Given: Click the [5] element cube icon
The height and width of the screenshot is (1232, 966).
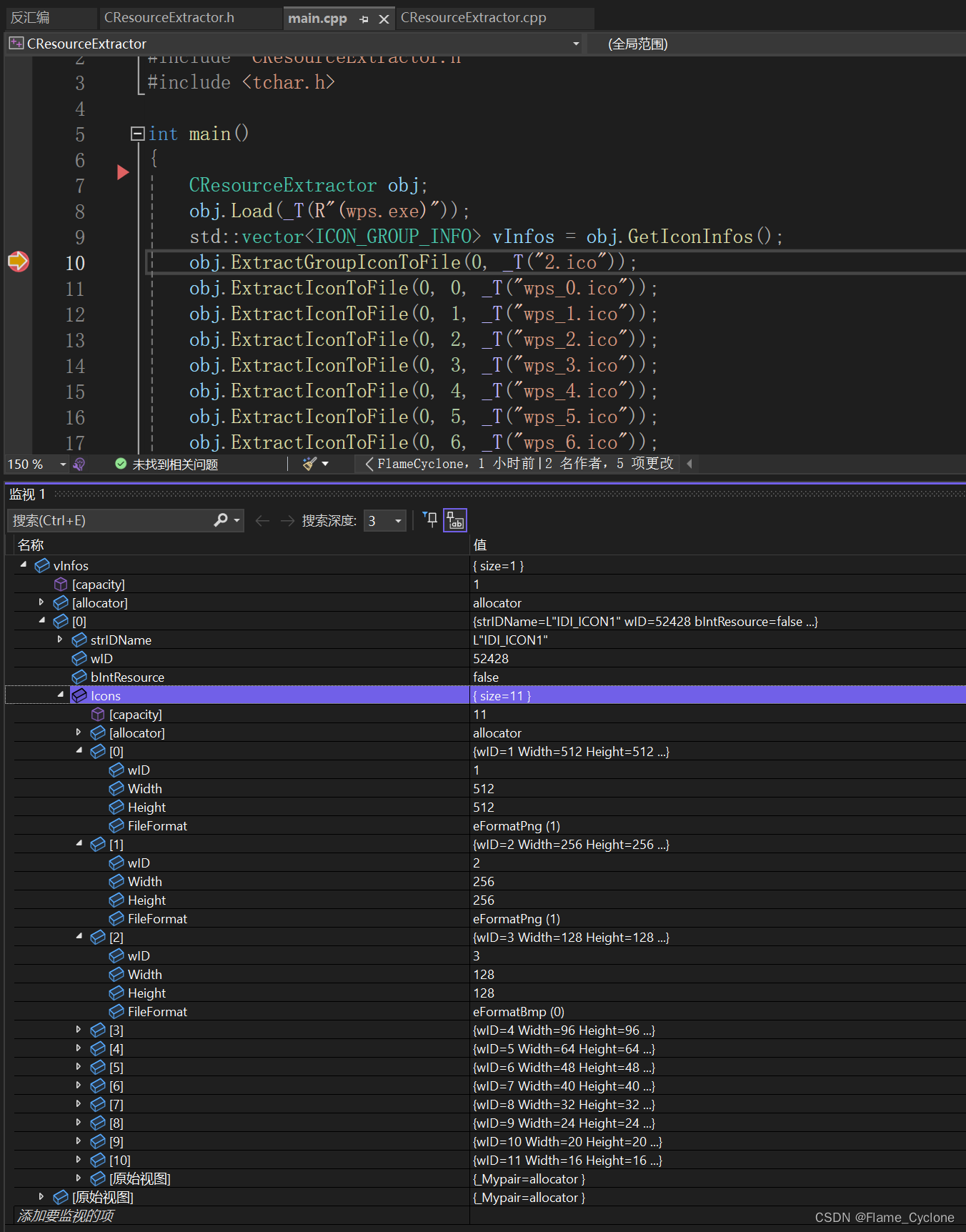Looking at the screenshot, I should click(x=98, y=1067).
